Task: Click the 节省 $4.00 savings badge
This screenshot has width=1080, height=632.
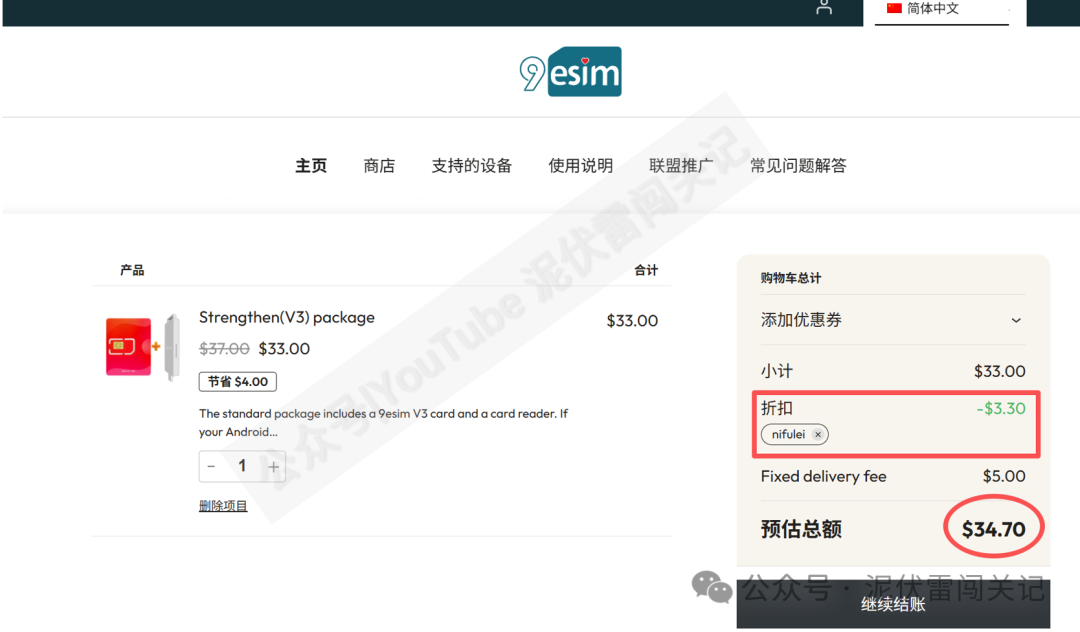Action: coord(238,381)
